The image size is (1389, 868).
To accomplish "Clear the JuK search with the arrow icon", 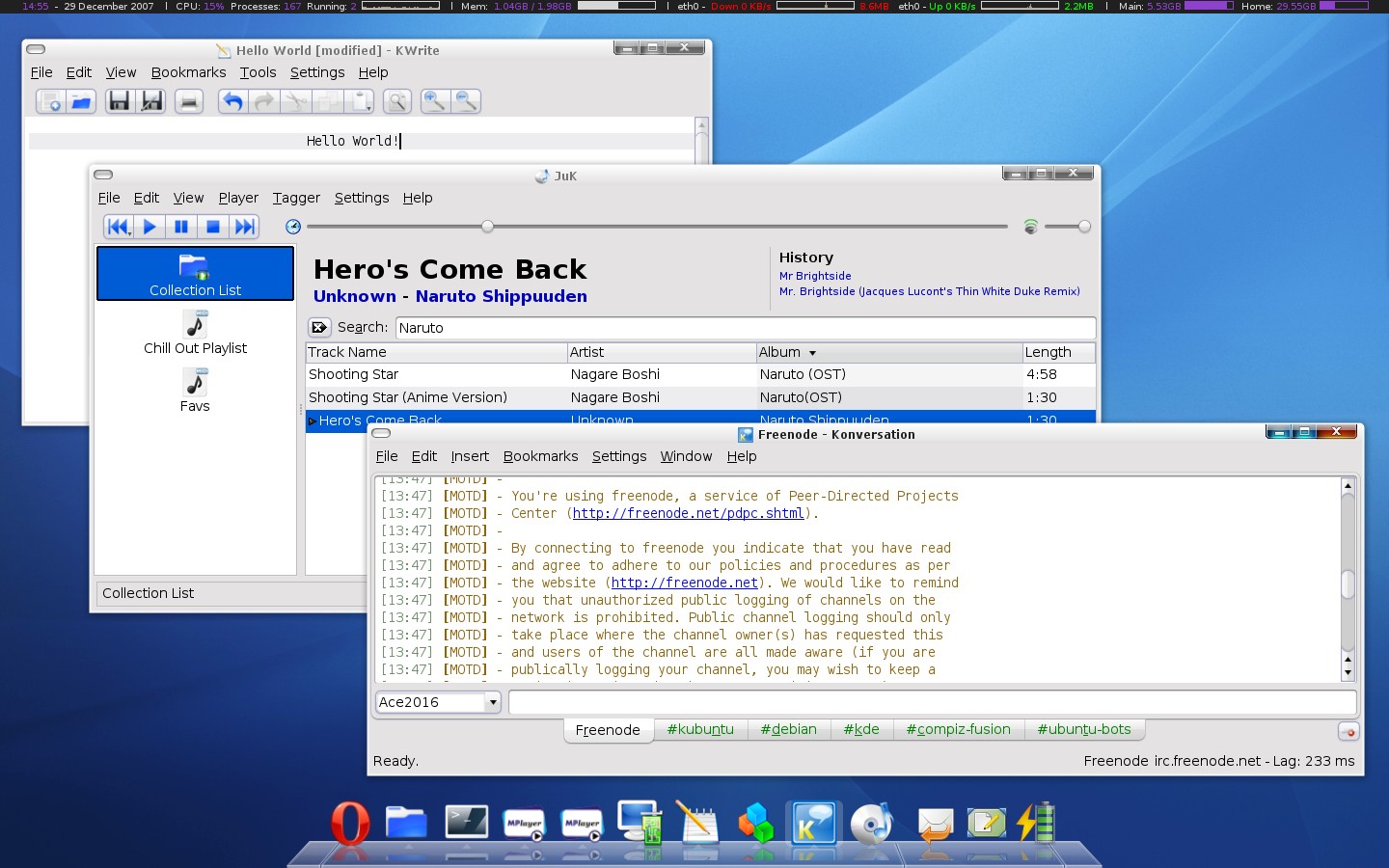I will click(319, 328).
